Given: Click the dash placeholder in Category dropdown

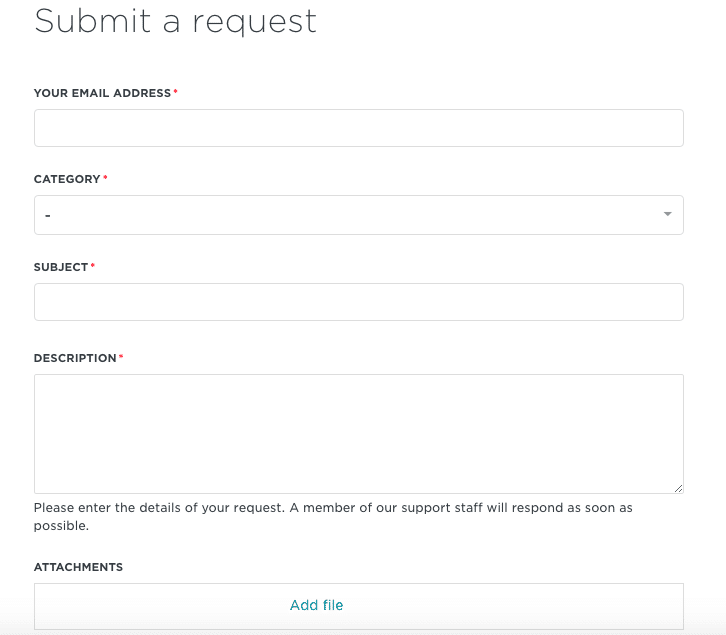Looking at the screenshot, I should click(48, 216).
